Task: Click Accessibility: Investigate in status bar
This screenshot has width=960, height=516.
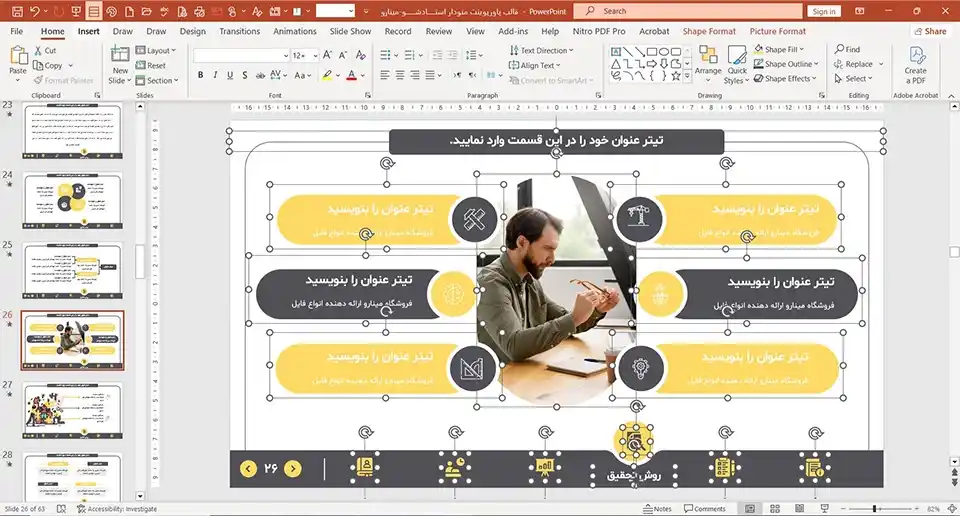Action: pyautogui.click(x=117, y=509)
